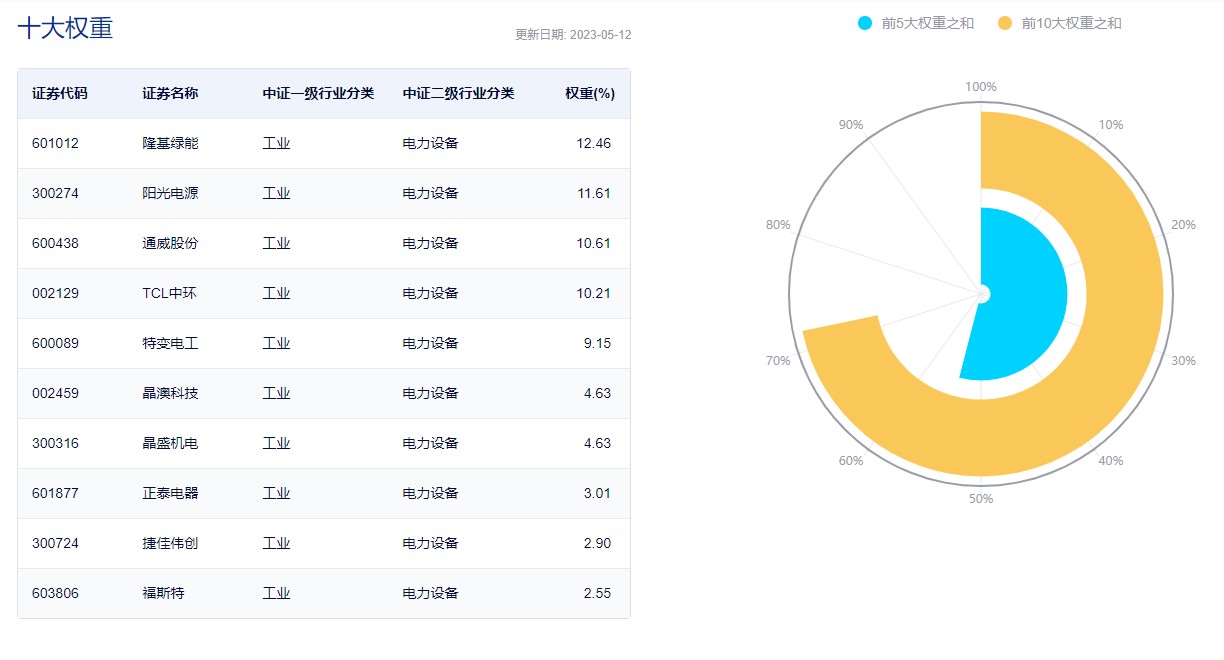This screenshot has width=1224, height=660.
Task: Click the yellow legend circle marker
Action: tap(1005, 23)
